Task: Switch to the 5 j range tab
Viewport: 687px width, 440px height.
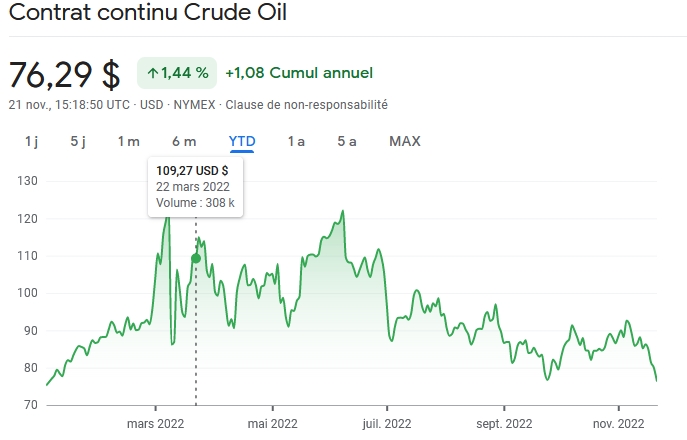Action: pos(78,141)
